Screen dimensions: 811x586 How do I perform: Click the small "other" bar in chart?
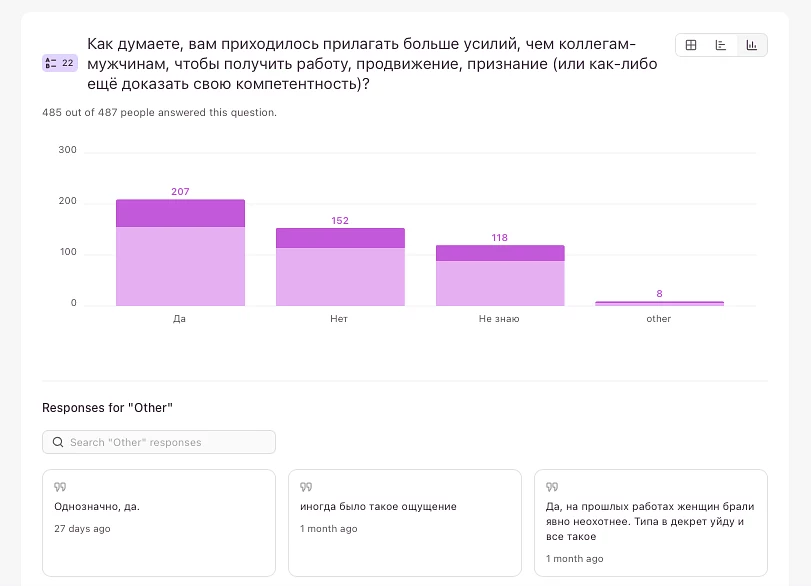pos(659,303)
